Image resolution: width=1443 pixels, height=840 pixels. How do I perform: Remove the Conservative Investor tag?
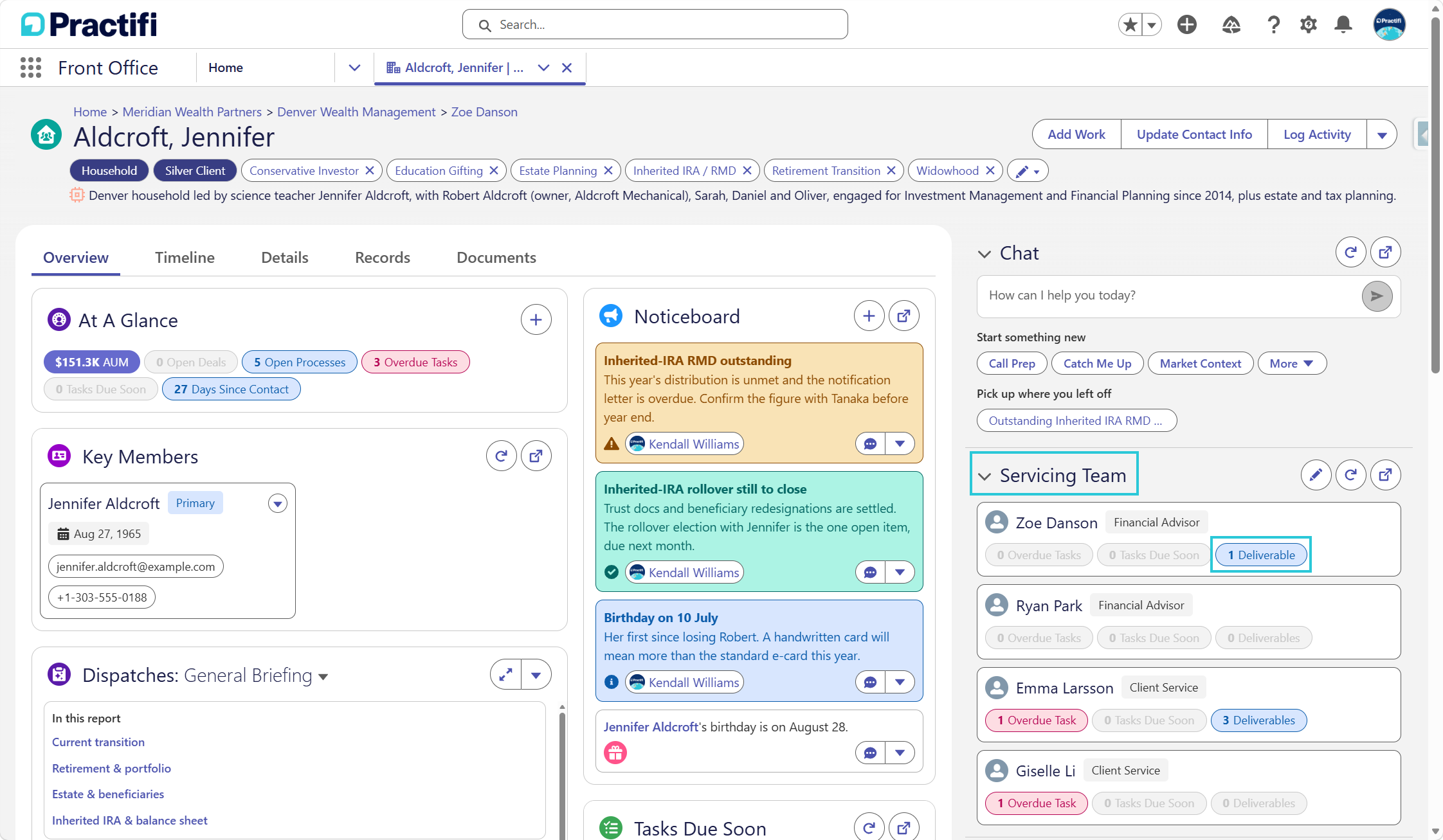point(370,171)
